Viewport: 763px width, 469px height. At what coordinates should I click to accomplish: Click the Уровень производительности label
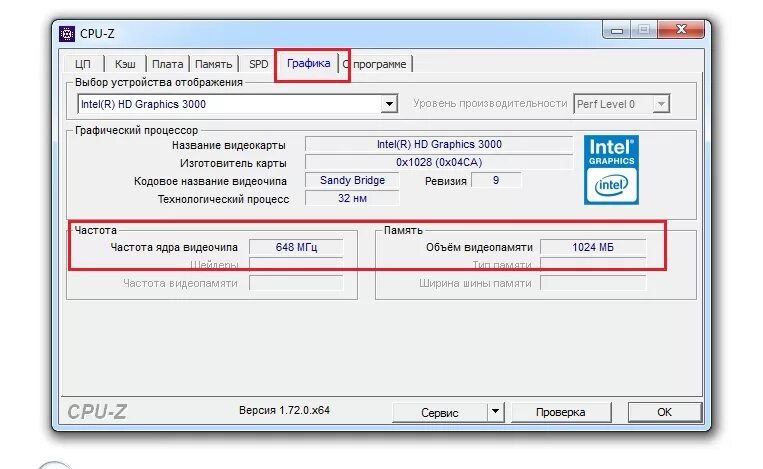490,103
